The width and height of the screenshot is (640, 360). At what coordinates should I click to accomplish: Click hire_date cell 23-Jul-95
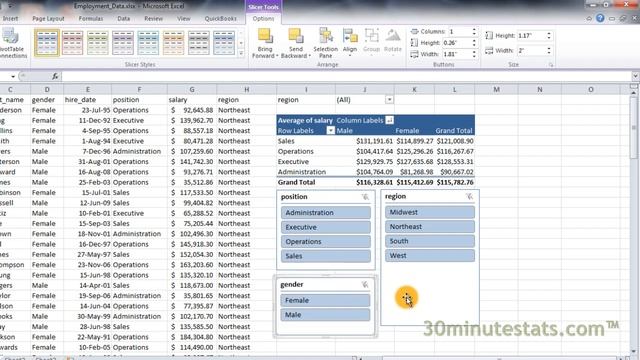[x=87, y=110]
